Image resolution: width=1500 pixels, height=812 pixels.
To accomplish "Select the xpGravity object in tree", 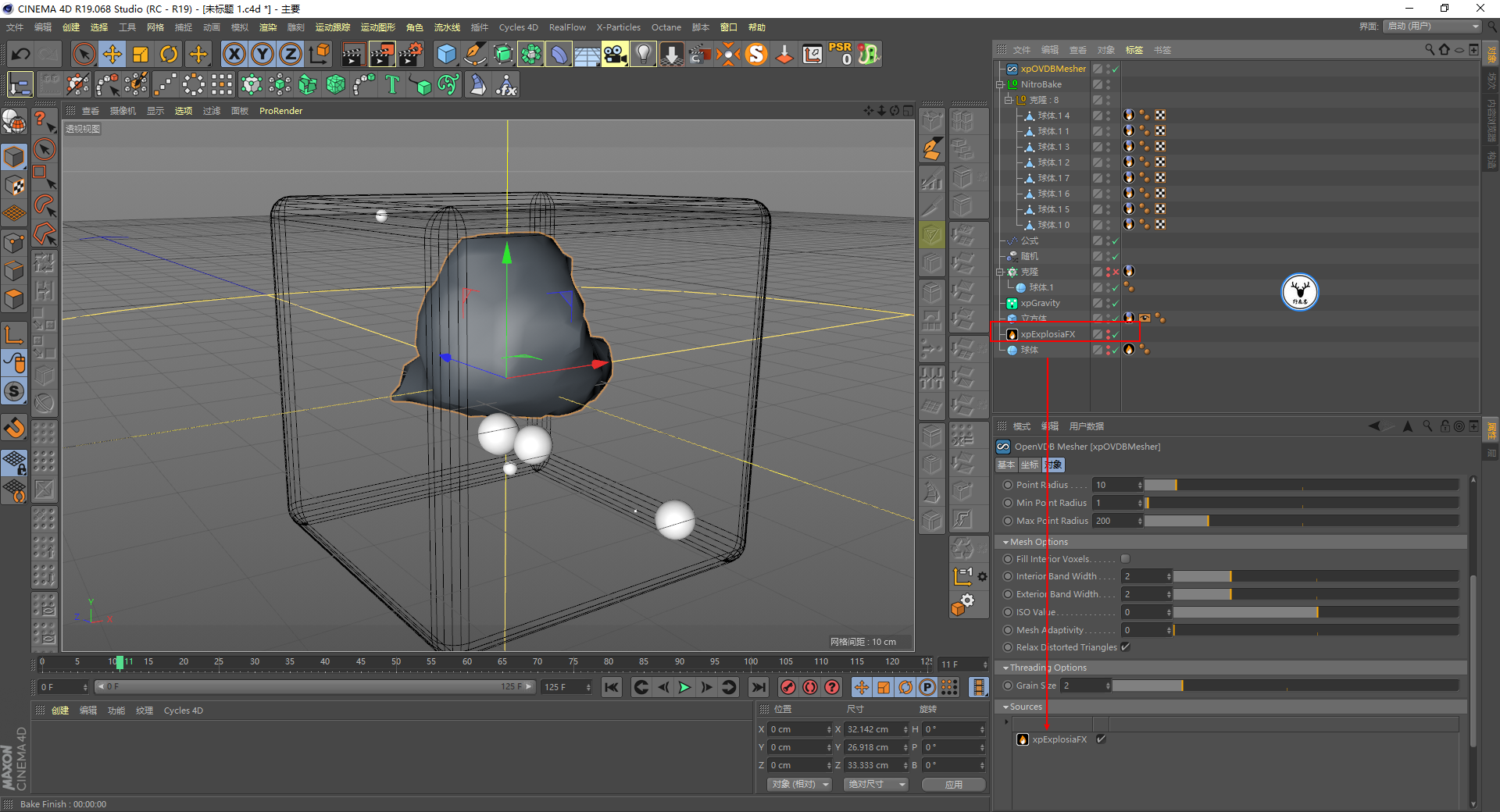I will tap(1040, 303).
